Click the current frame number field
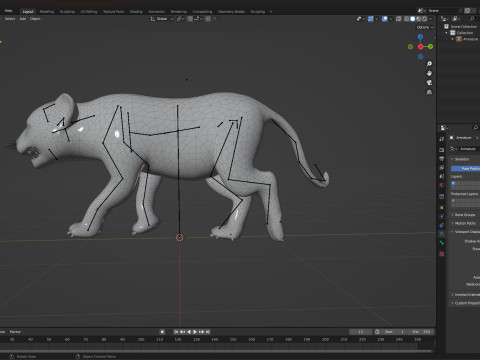This screenshot has height=360, width=480. tap(360, 332)
